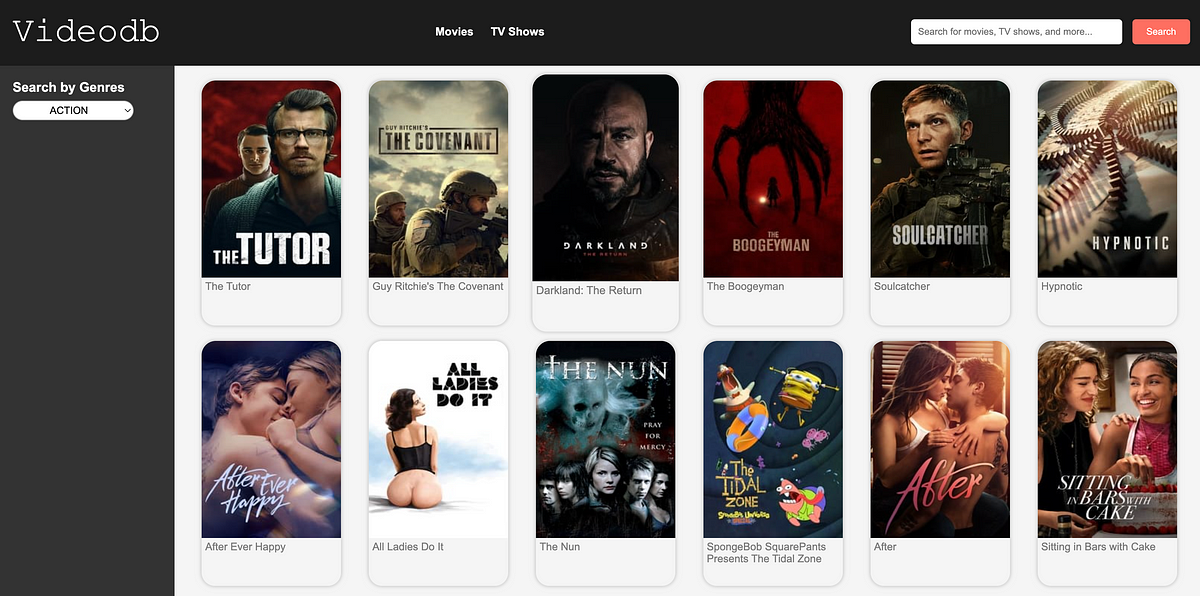Open the After movie poster
The width and height of the screenshot is (1200, 596).
click(940, 440)
